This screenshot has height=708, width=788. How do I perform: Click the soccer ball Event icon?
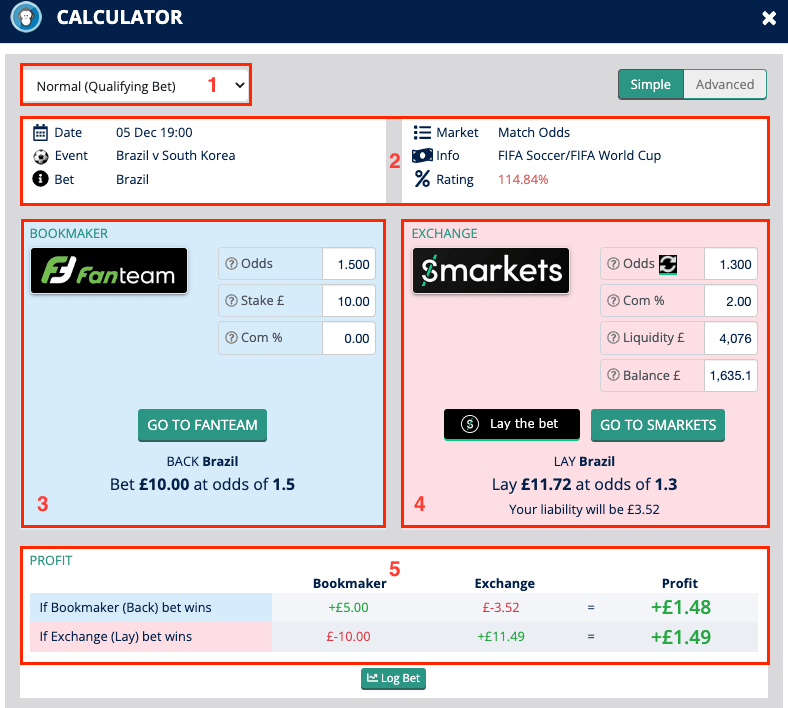40,156
